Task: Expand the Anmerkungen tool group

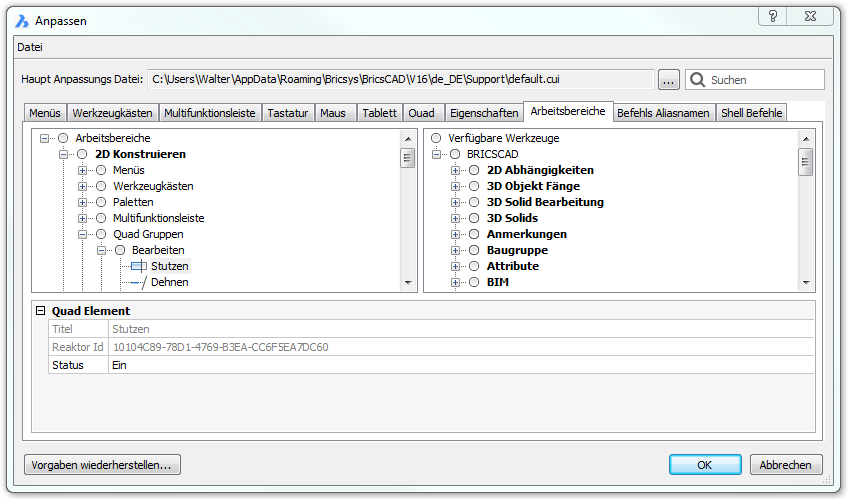Action: pos(456,234)
